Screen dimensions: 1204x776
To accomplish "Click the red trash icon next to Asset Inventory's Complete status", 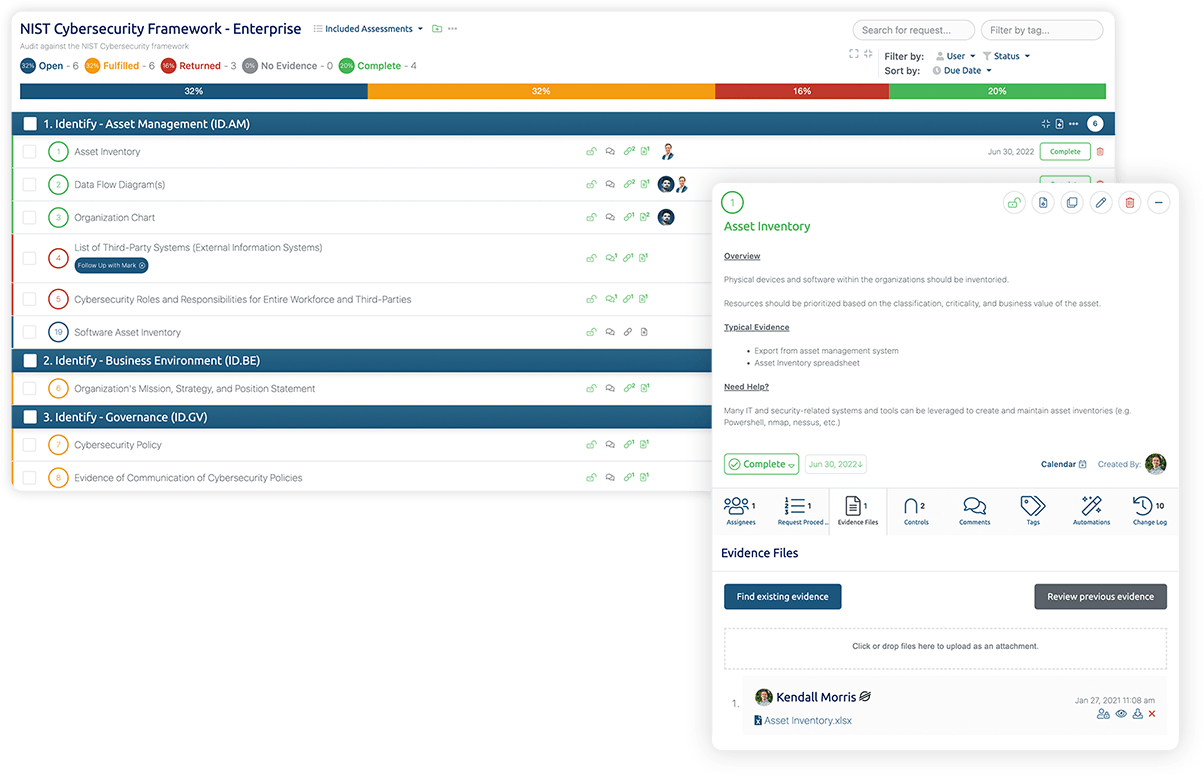I will pyautogui.click(x=1100, y=151).
